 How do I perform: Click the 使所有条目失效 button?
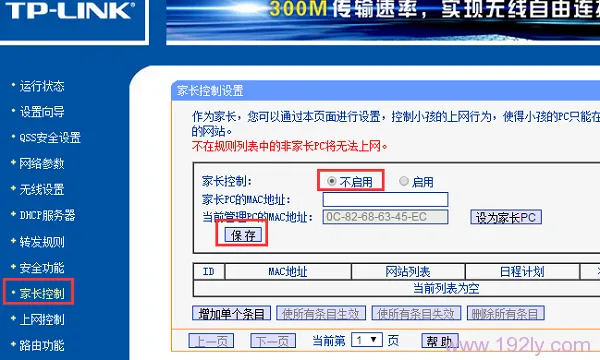[416, 314]
